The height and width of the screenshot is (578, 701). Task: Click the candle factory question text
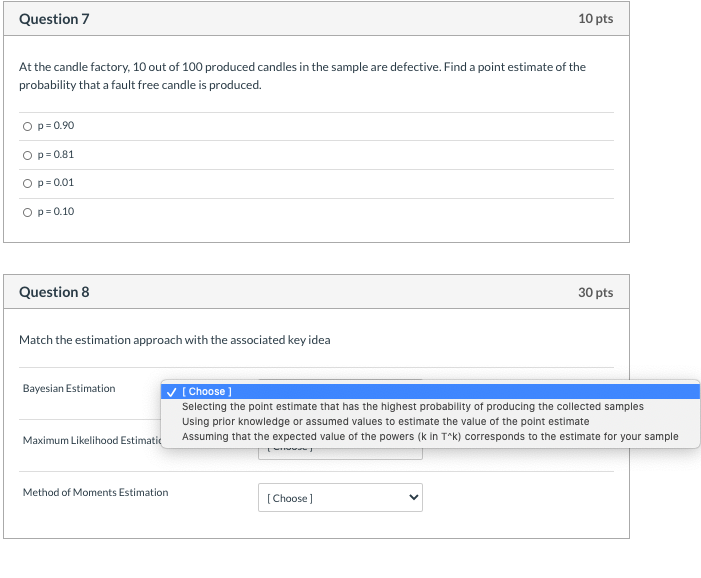pyautogui.click(x=302, y=76)
